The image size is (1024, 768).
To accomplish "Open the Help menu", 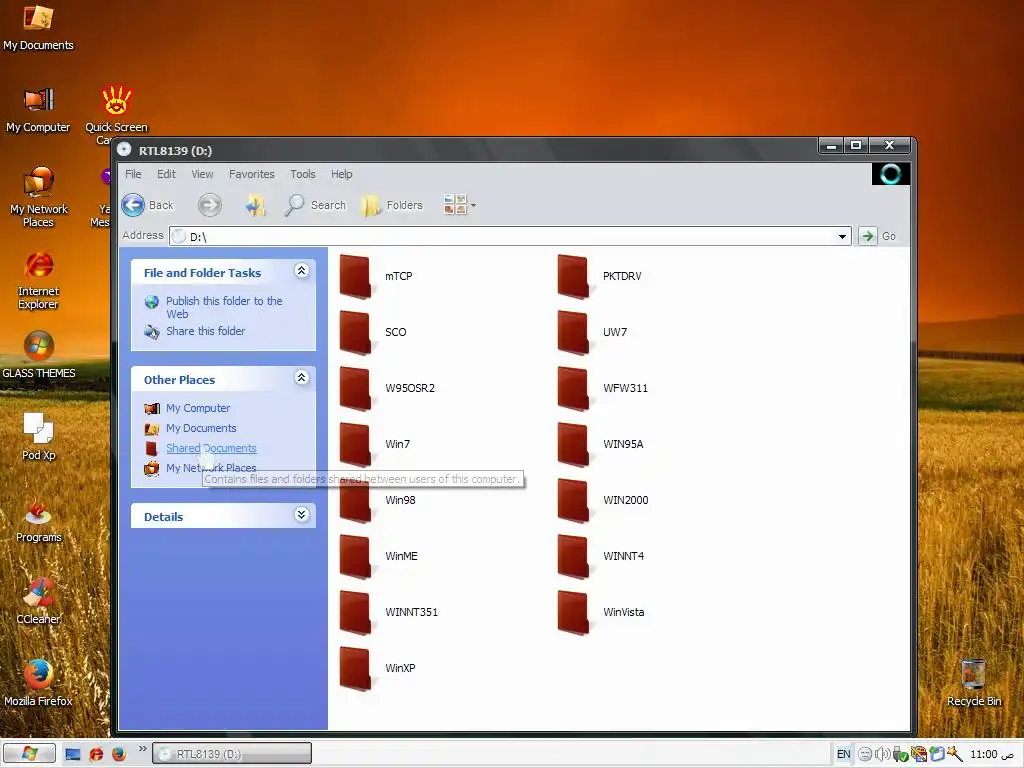I will (342, 174).
